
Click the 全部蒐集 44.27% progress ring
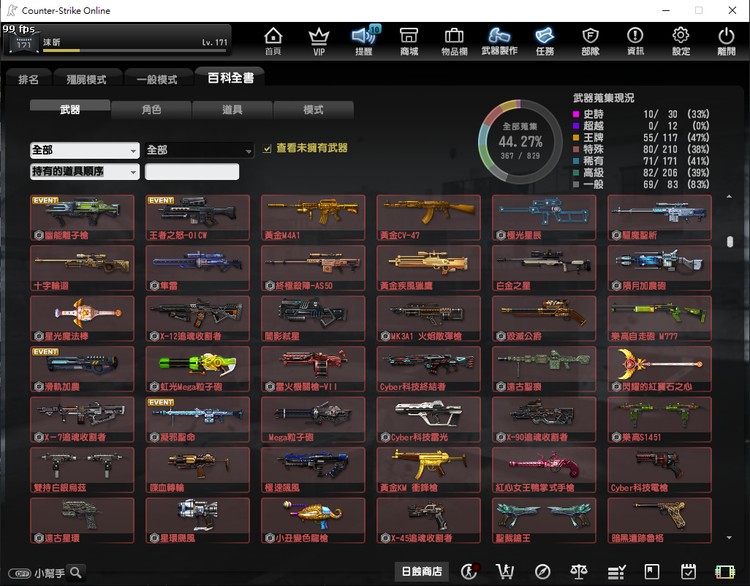pyautogui.click(x=520, y=142)
